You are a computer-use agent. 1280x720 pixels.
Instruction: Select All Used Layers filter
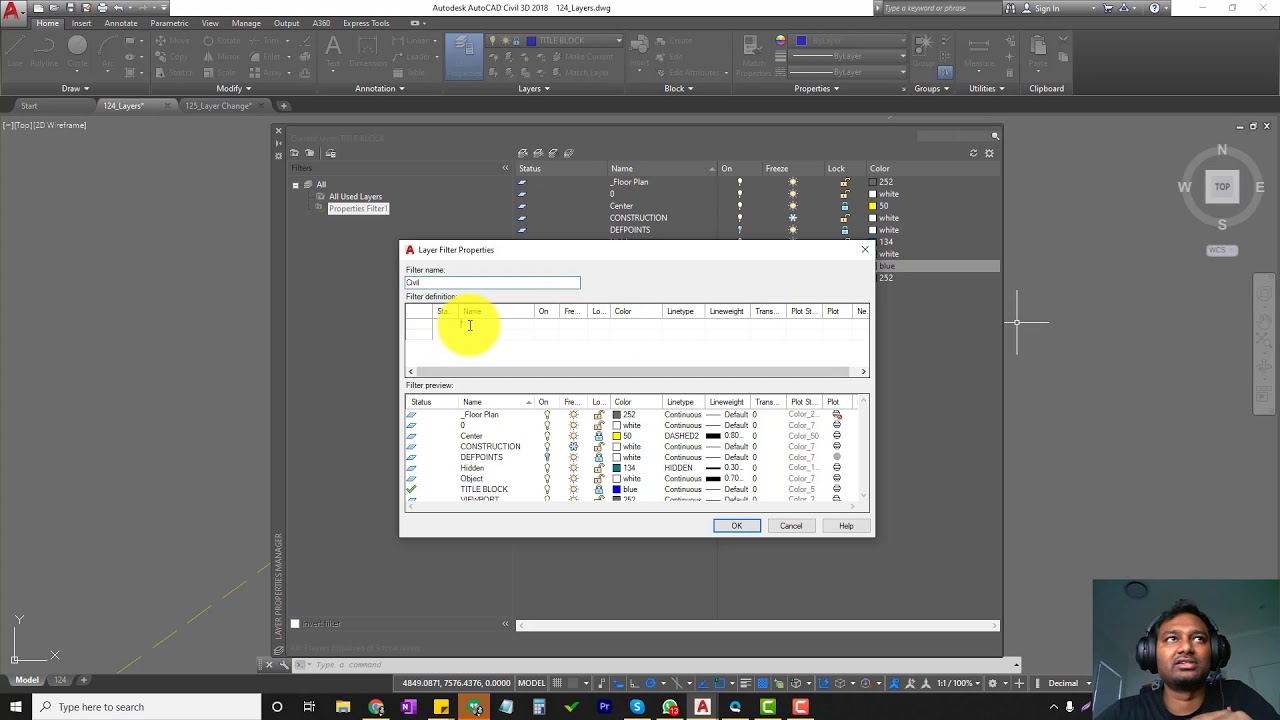[355, 197]
